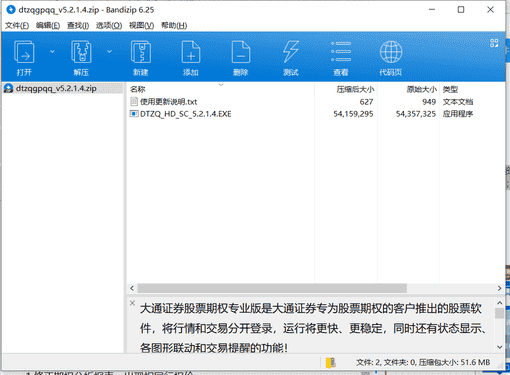The width and height of the screenshot is (510, 375).
Task: Open the 选项(O) menu
Action: (109, 25)
